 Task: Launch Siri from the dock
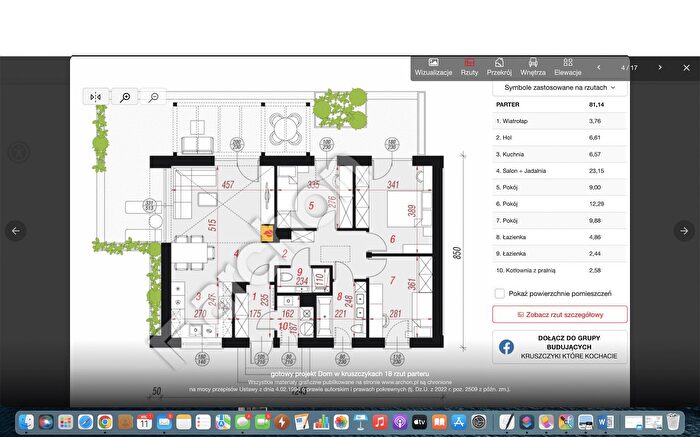point(46,421)
